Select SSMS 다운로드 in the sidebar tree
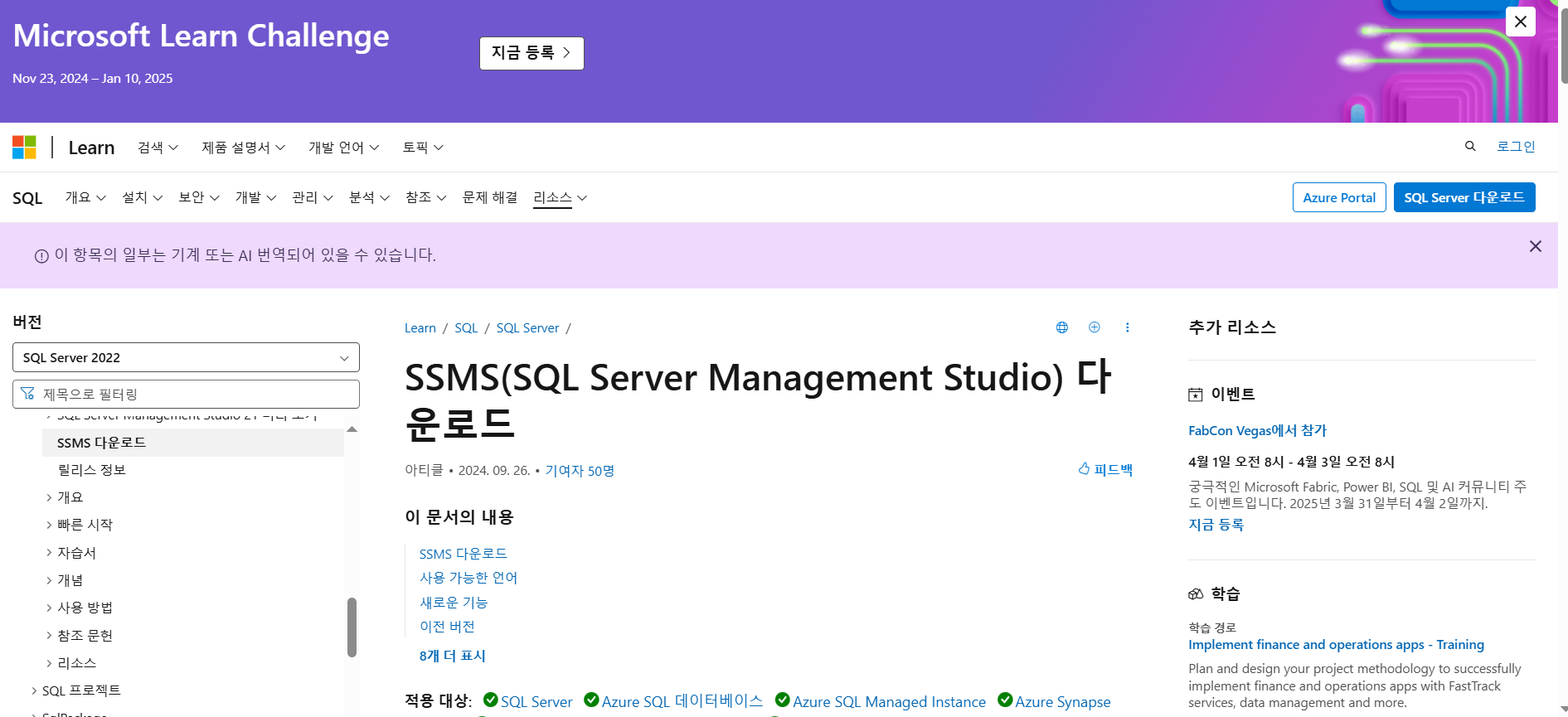This screenshot has height=717, width=1568. click(x=192, y=443)
